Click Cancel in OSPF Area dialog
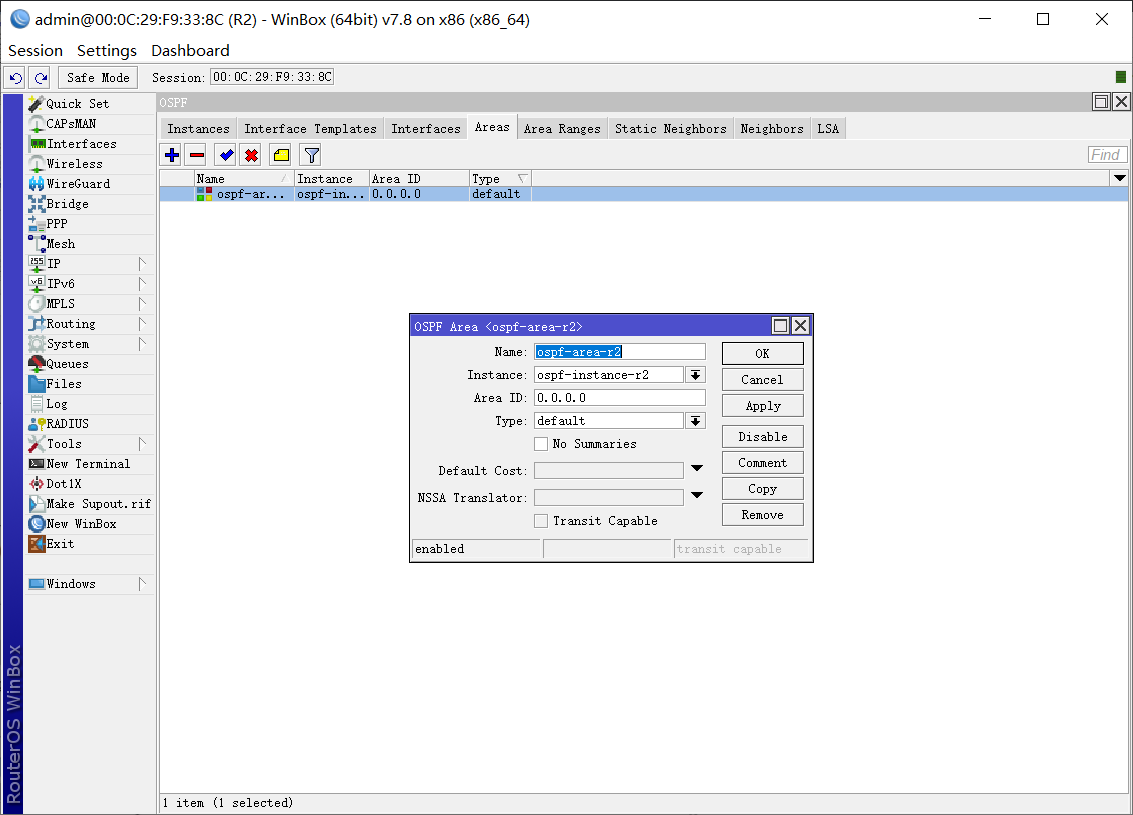Screen dimensions: 1133x815 click(x=762, y=379)
